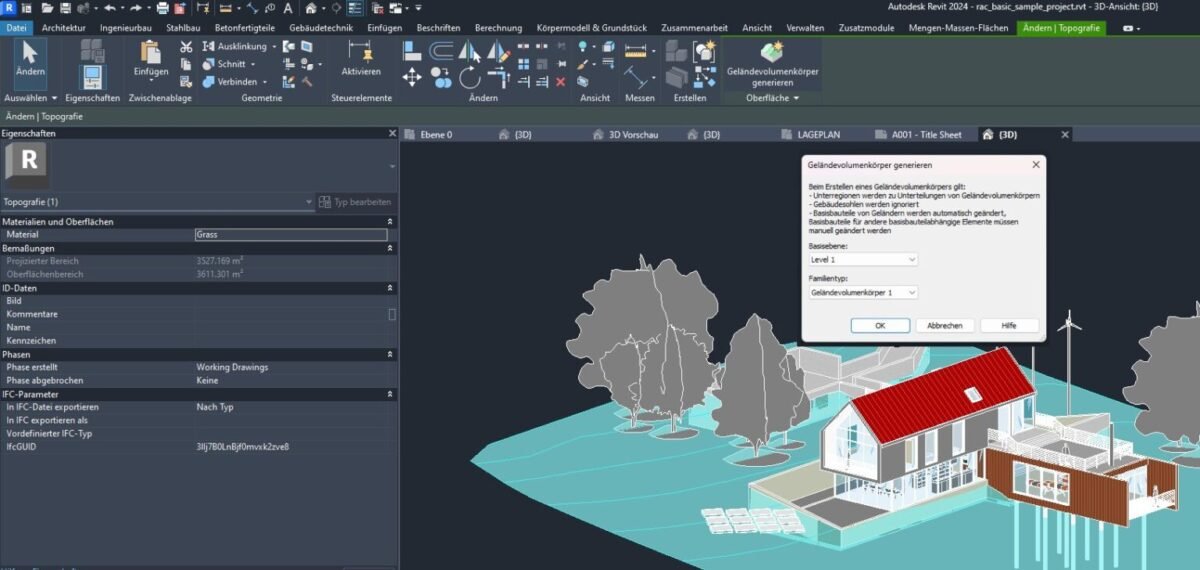
Task: Click the Typ bearbeiten button
Action: (356, 201)
